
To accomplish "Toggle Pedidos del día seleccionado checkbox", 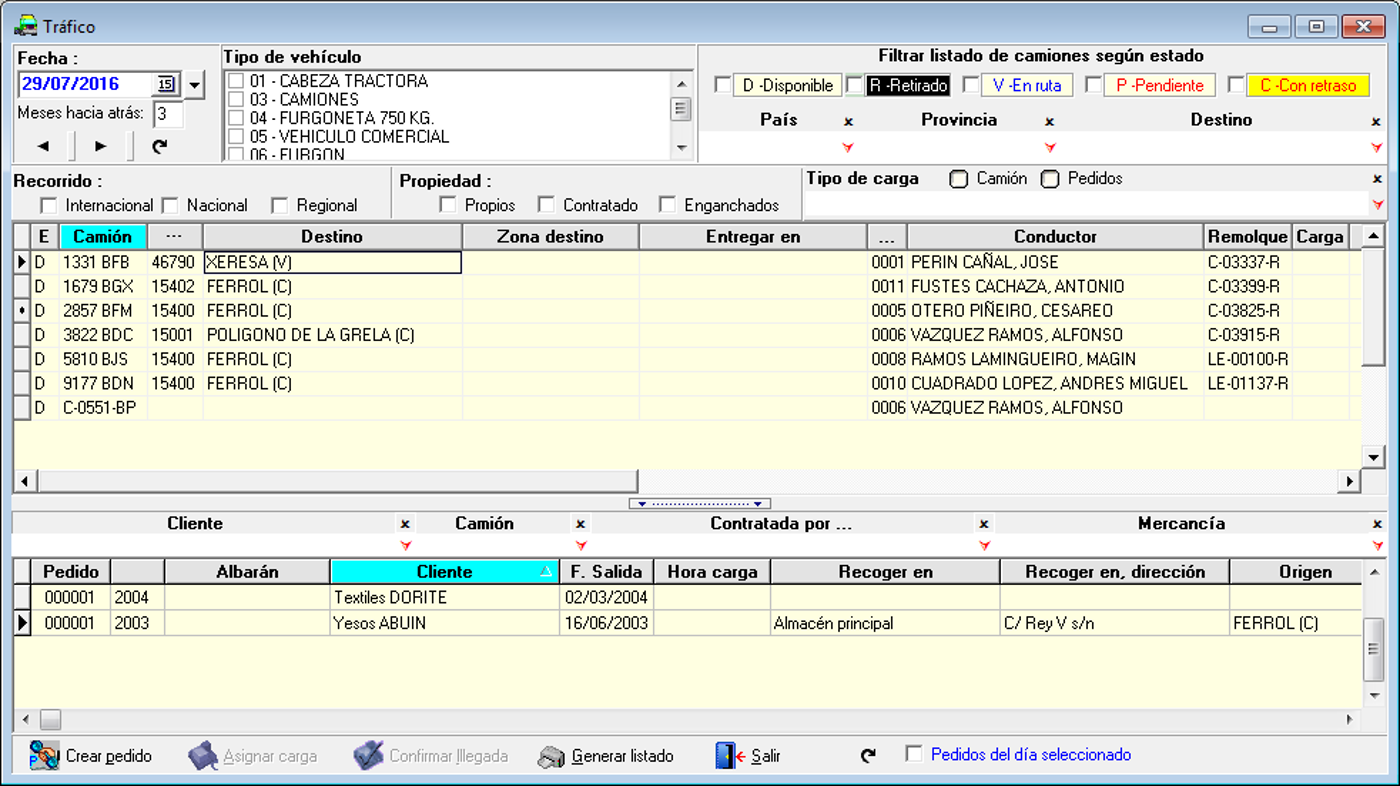I will coord(913,755).
